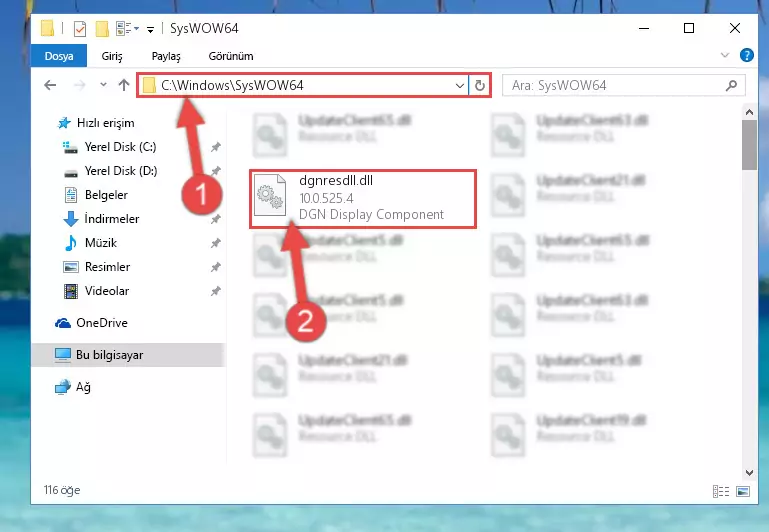769x532 pixels.
Task: Open Müzik in the sidebar
Action: (101, 243)
